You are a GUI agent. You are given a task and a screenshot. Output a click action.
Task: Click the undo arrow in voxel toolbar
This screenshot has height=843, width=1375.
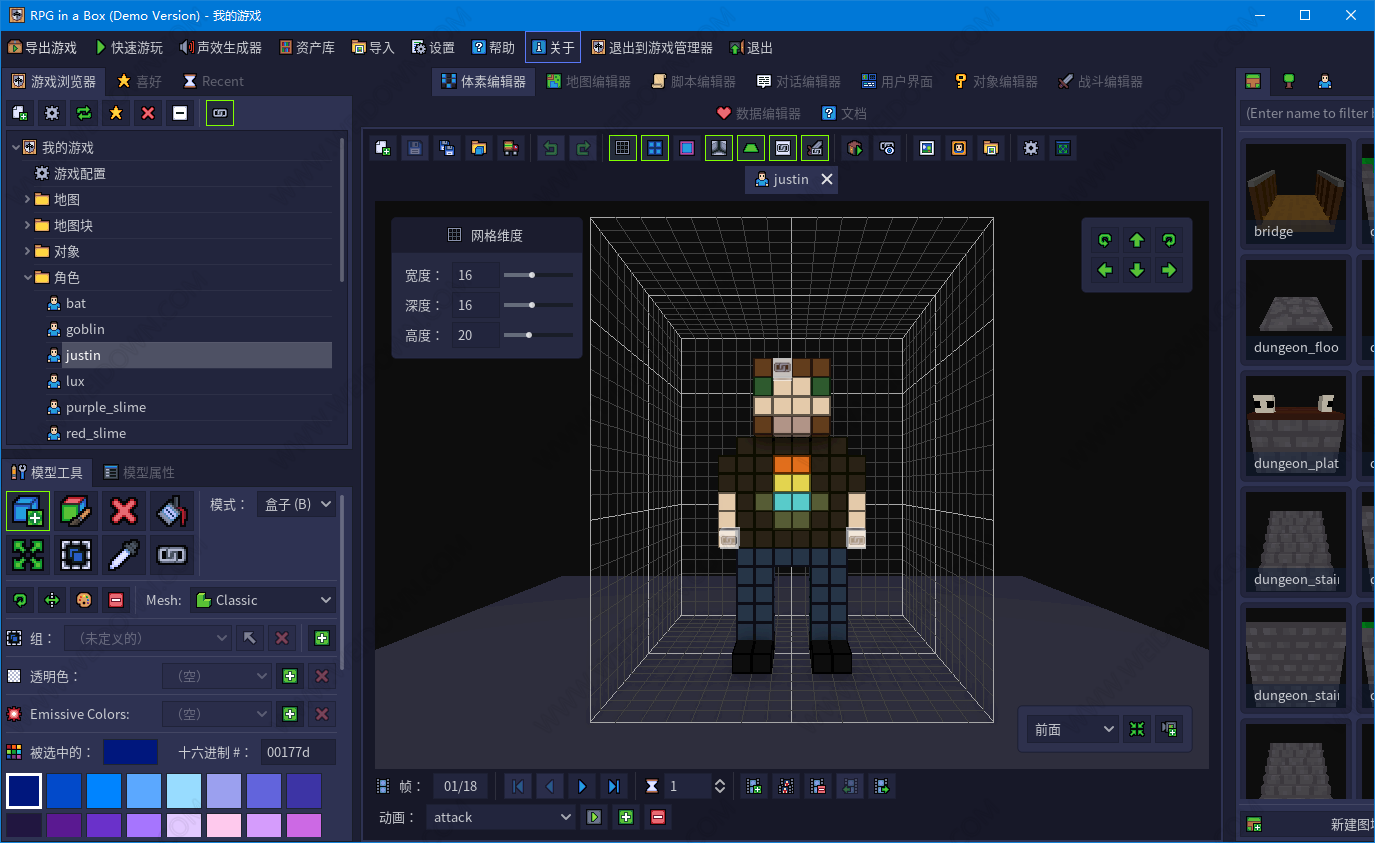(x=550, y=148)
